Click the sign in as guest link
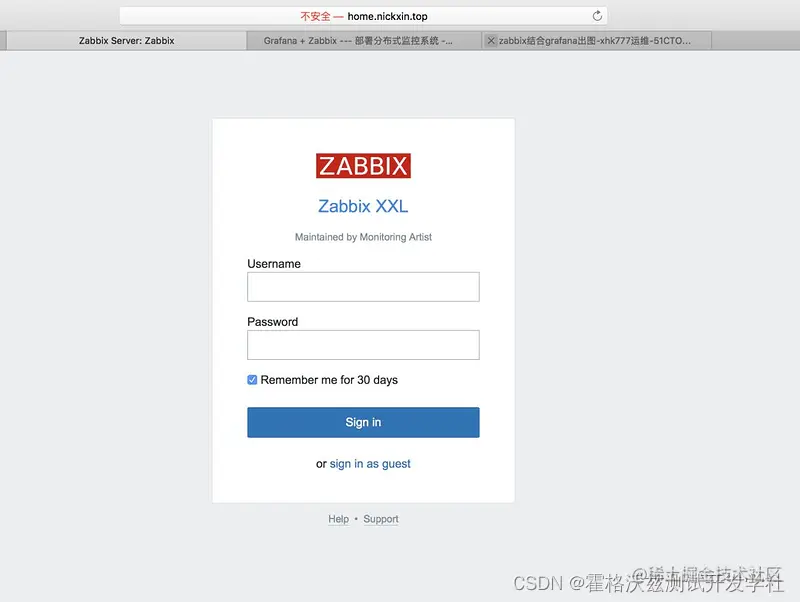The width and height of the screenshot is (800, 602). click(370, 464)
